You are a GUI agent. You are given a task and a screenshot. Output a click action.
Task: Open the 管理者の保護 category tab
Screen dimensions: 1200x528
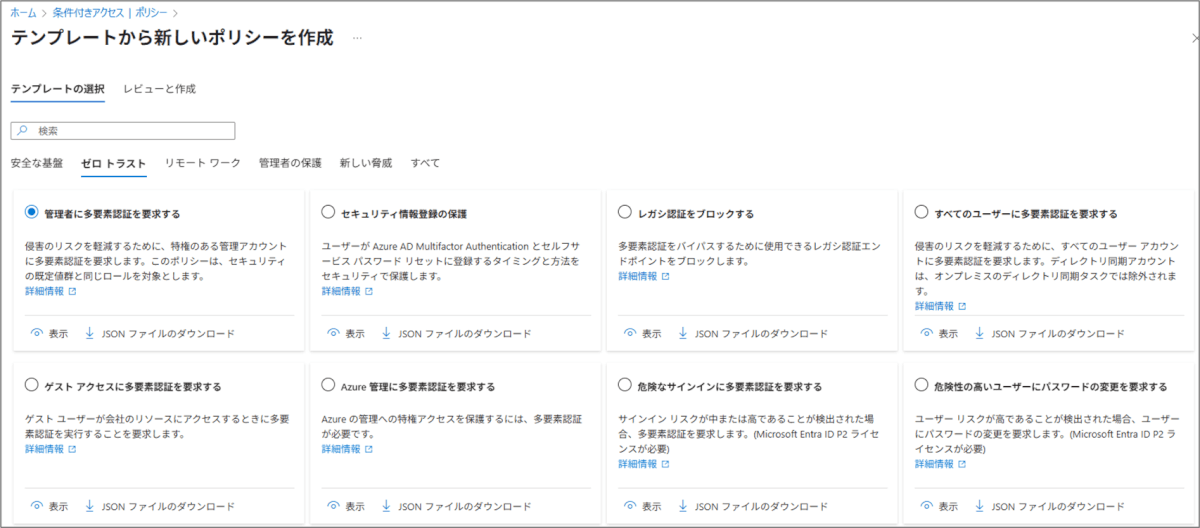pos(290,162)
